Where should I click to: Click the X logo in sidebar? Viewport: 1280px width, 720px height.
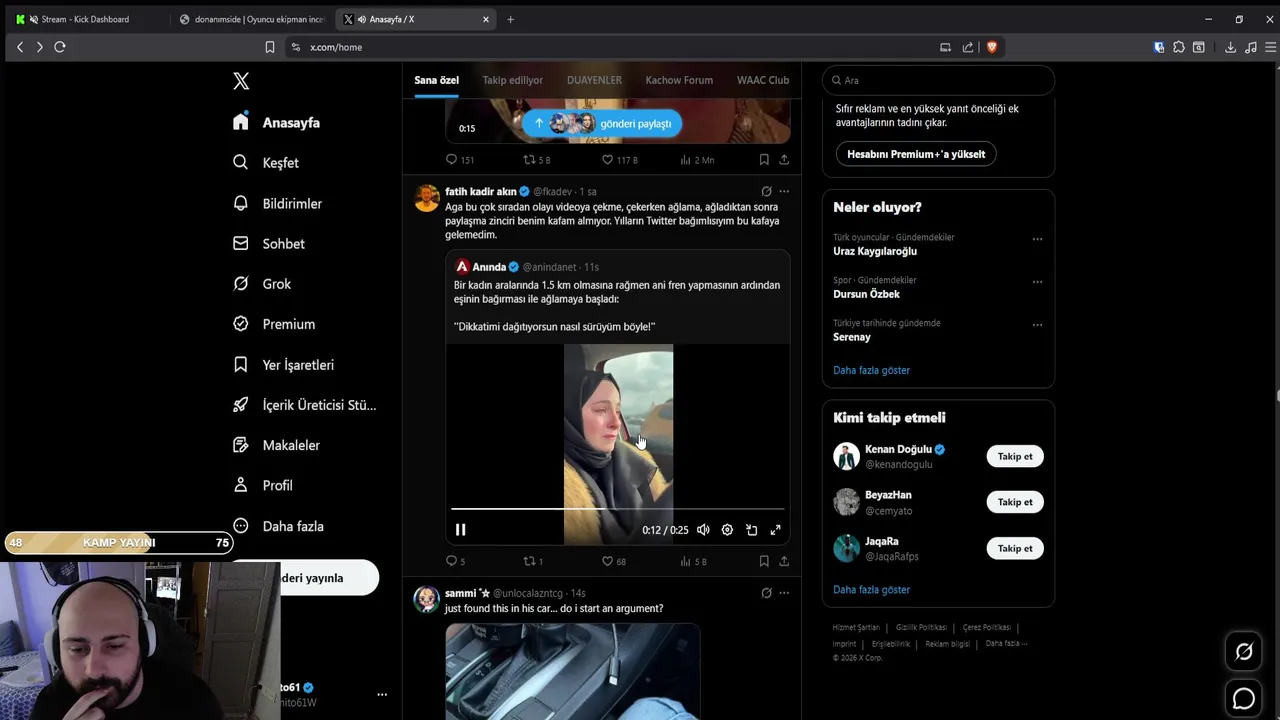click(241, 81)
